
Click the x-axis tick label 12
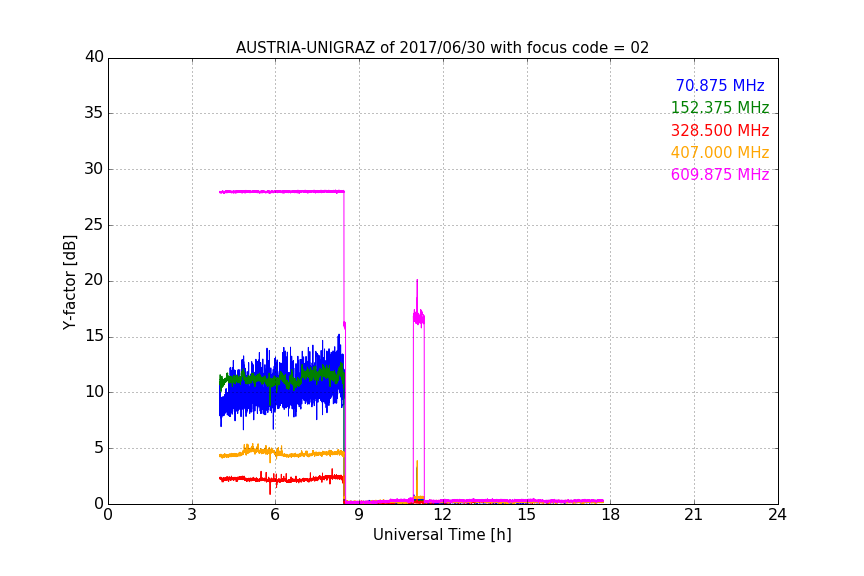pos(442,515)
